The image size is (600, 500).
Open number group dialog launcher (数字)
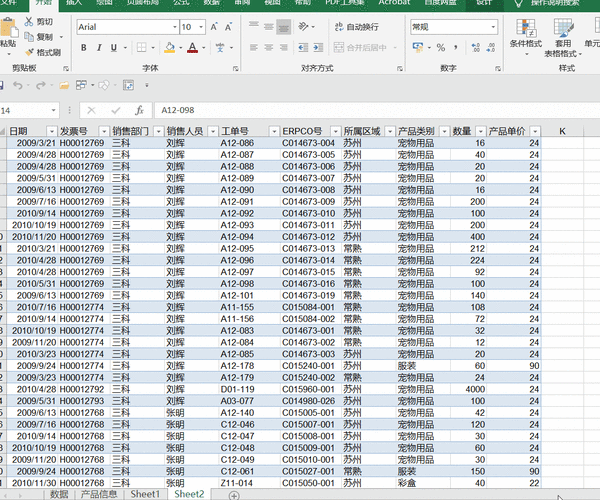point(497,68)
